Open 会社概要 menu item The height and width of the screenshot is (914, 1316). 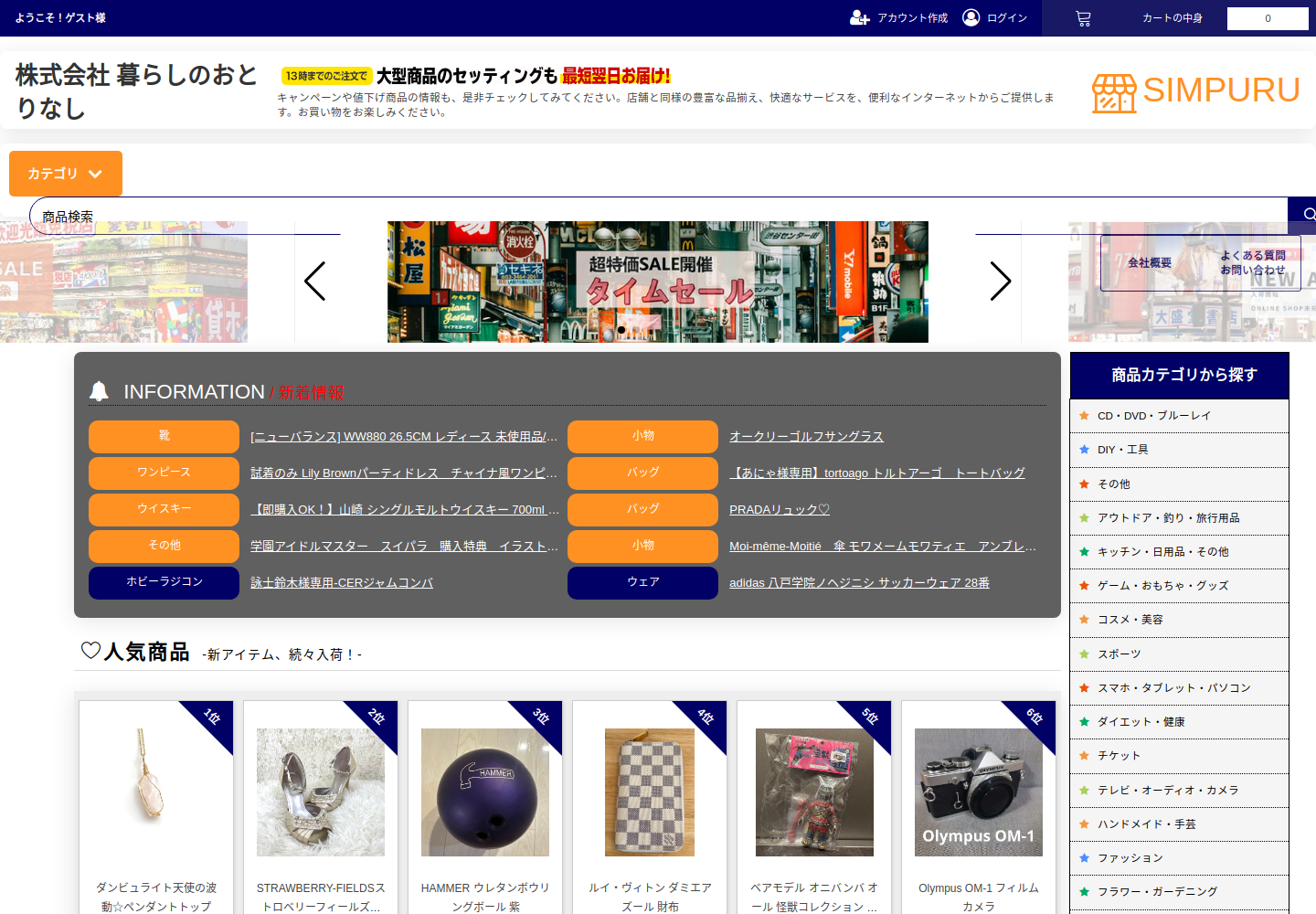[1149, 262]
